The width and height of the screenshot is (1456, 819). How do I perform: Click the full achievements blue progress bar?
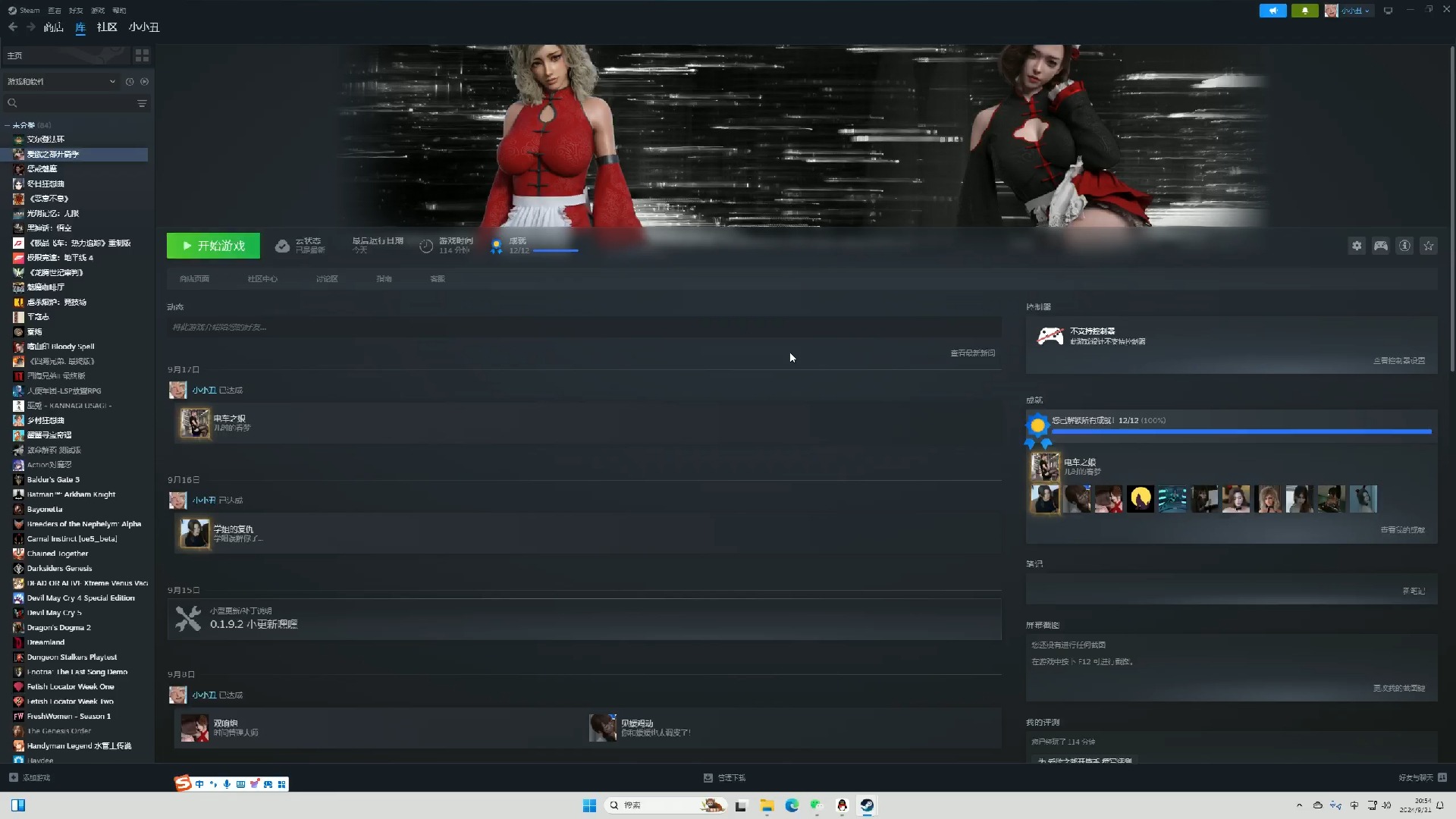pos(1241,431)
